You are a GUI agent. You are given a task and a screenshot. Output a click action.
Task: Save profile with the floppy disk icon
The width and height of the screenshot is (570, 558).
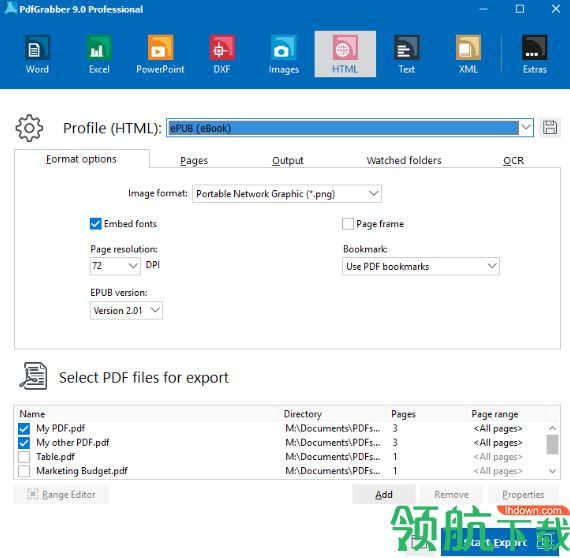[x=550, y=128]
